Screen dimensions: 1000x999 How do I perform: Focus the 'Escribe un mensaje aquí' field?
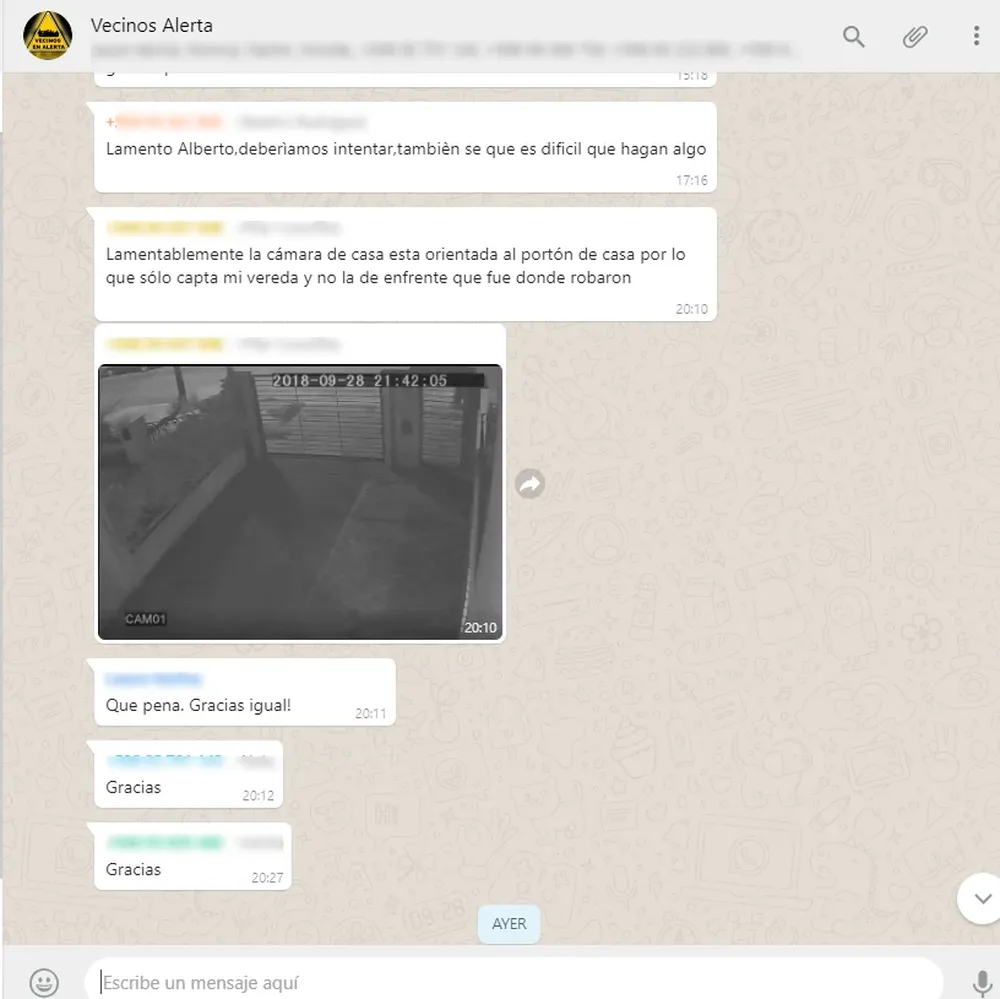coord(510,982)
